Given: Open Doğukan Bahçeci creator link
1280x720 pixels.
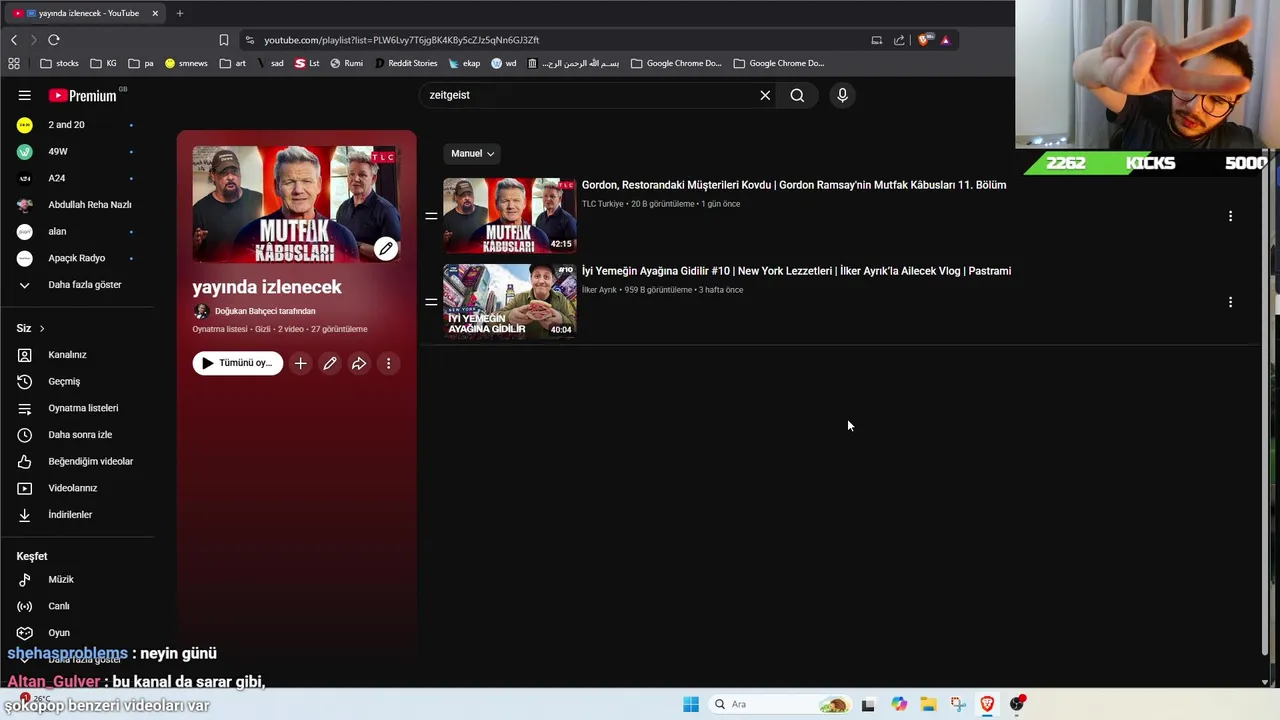Looking at the screenshot, I should pos(265,311).
